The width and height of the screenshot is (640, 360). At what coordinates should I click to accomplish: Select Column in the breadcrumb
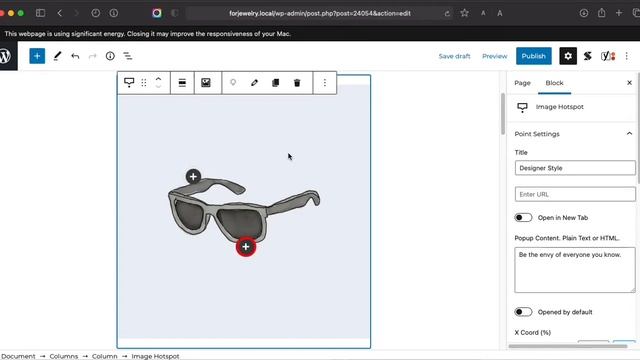pyautogui.click(x=104, y=356)
